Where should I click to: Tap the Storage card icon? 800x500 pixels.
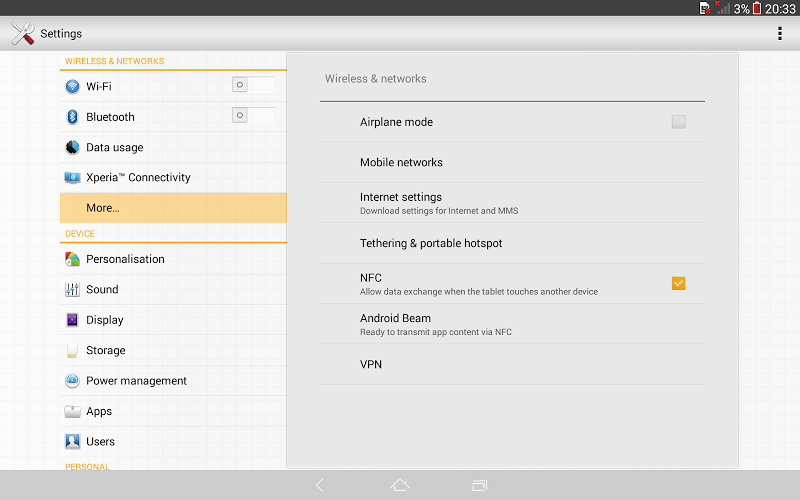[72, 351]
